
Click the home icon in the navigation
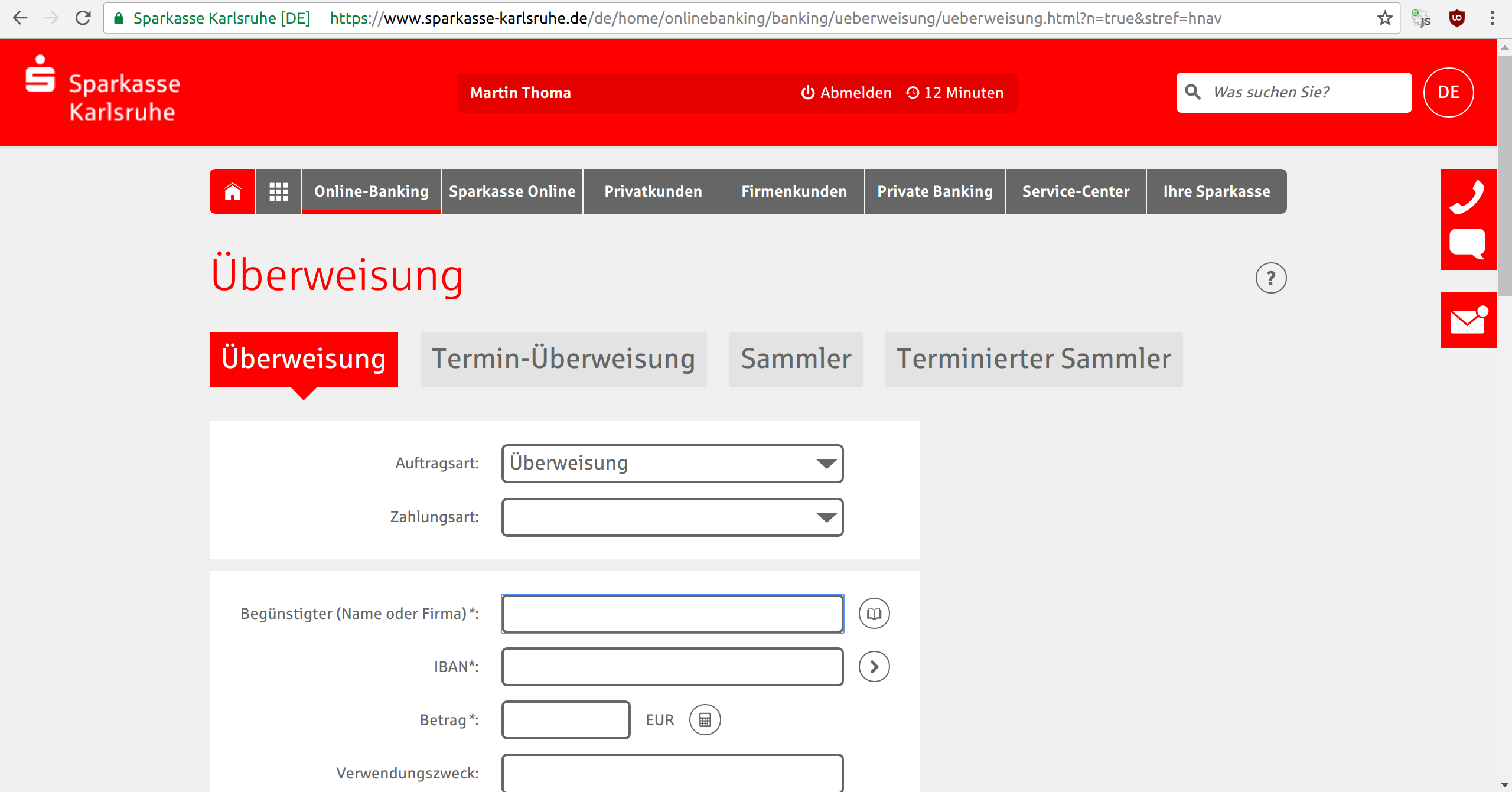tap(232, 191)
